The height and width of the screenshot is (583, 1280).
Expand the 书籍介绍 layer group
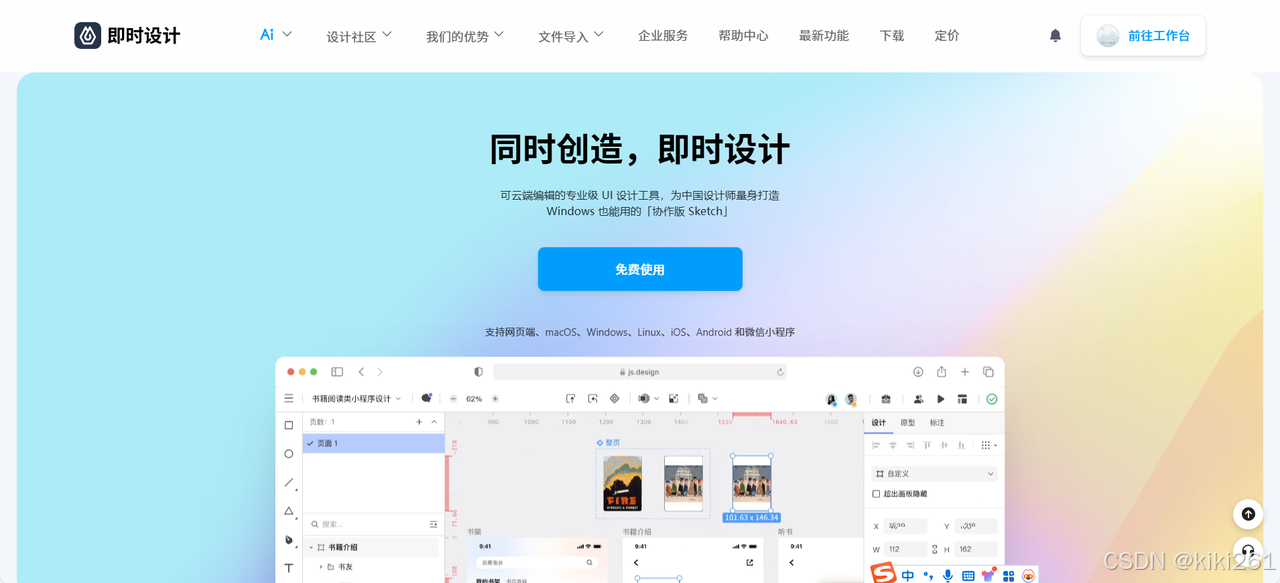(311, 547)
